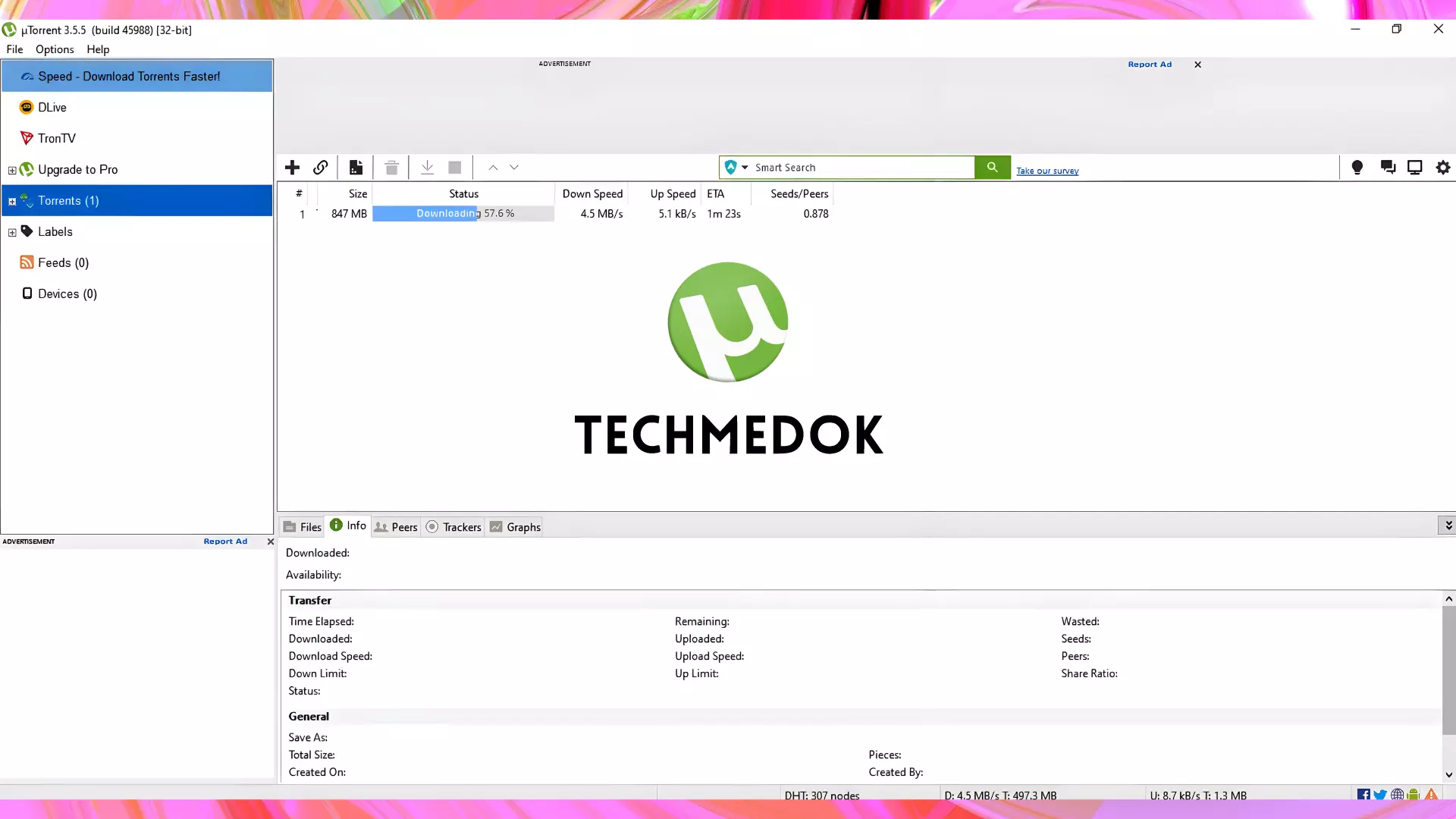Switch to the Graphs tab

click(515, 527)
